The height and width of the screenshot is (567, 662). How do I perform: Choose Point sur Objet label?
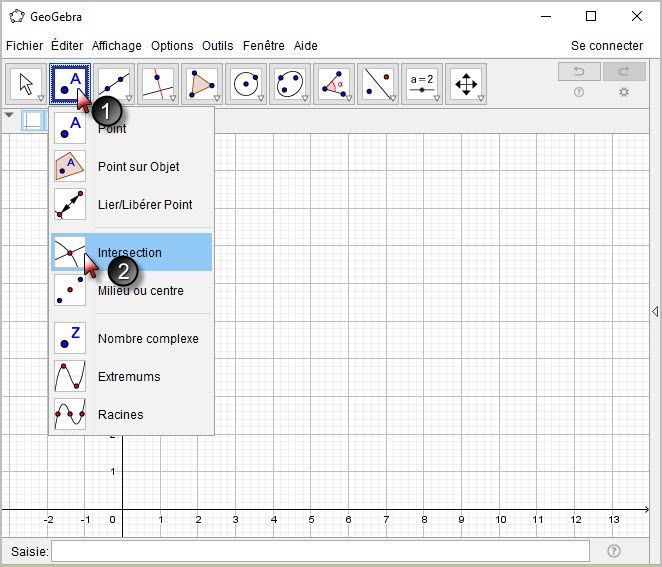[138, 167]
